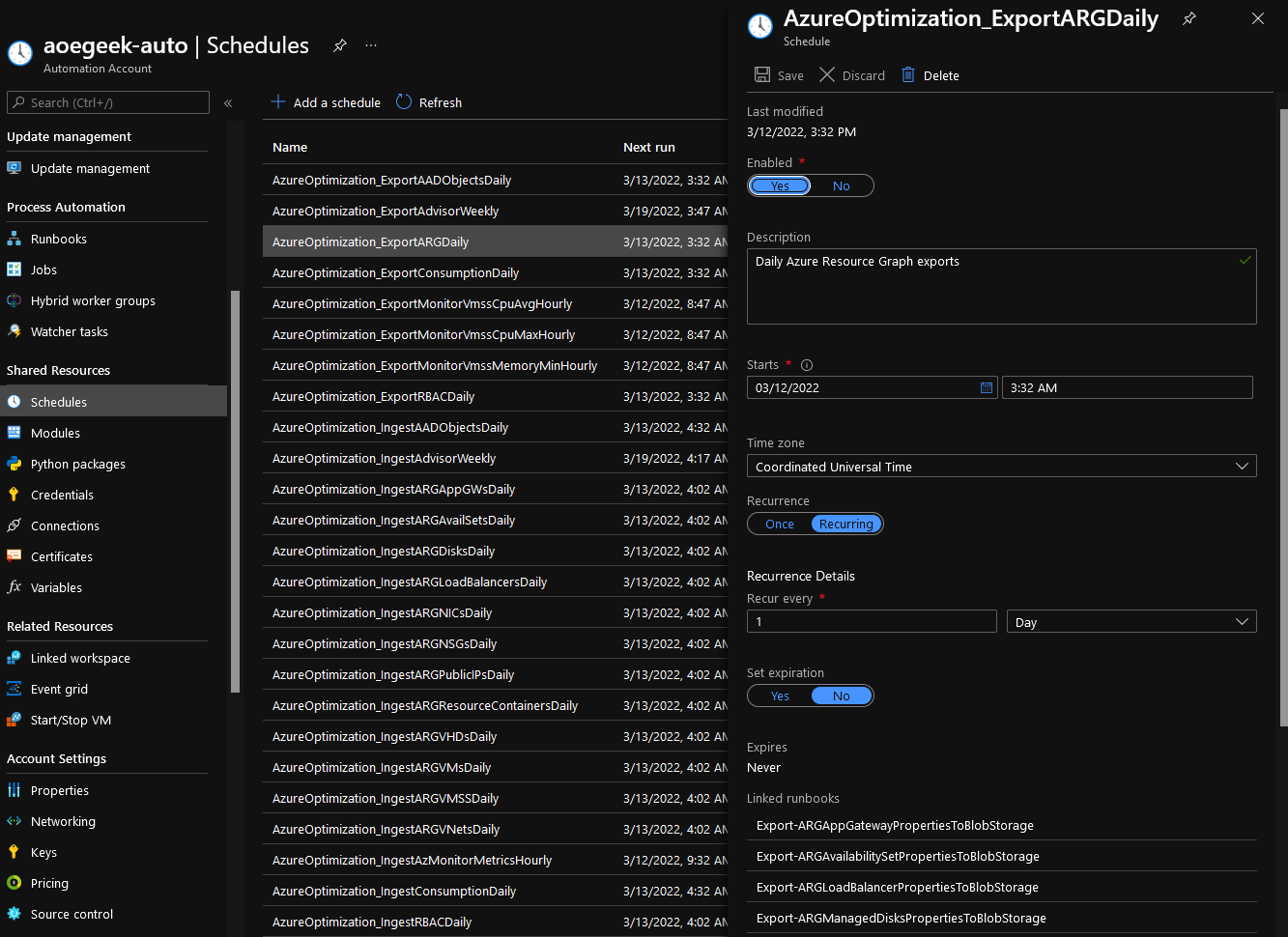The width and height of the screenshot is (1288, 937).
Task: Sort by the Name column header
Action: 290,148
